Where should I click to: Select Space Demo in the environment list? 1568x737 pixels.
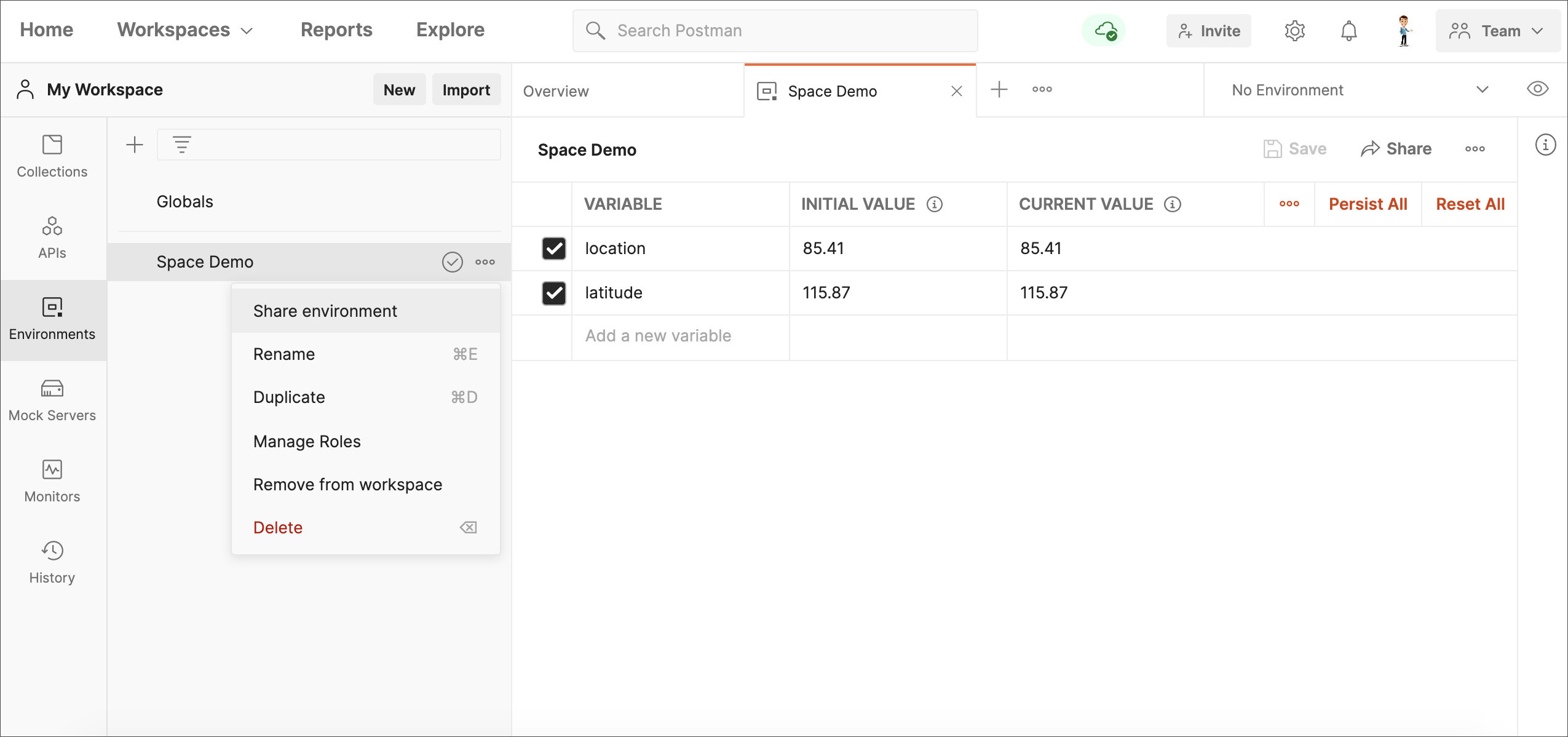pos(309,262)
